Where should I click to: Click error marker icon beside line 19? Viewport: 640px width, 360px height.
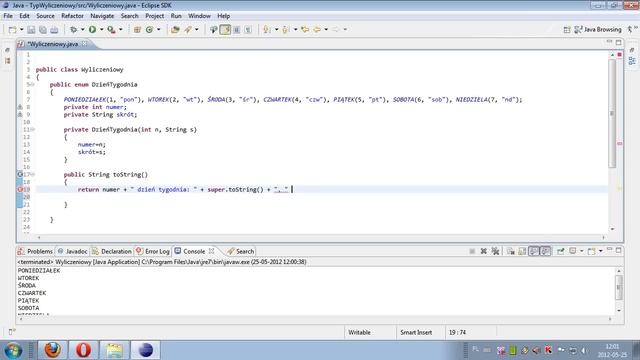pos(20,190)
